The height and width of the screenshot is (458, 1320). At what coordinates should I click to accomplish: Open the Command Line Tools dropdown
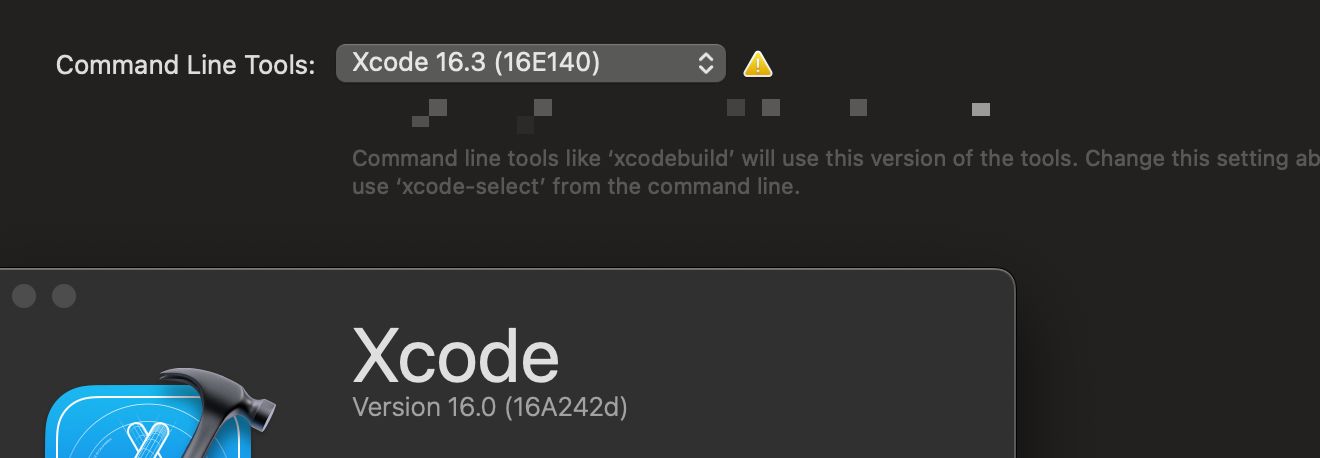(x=530, y=64)
